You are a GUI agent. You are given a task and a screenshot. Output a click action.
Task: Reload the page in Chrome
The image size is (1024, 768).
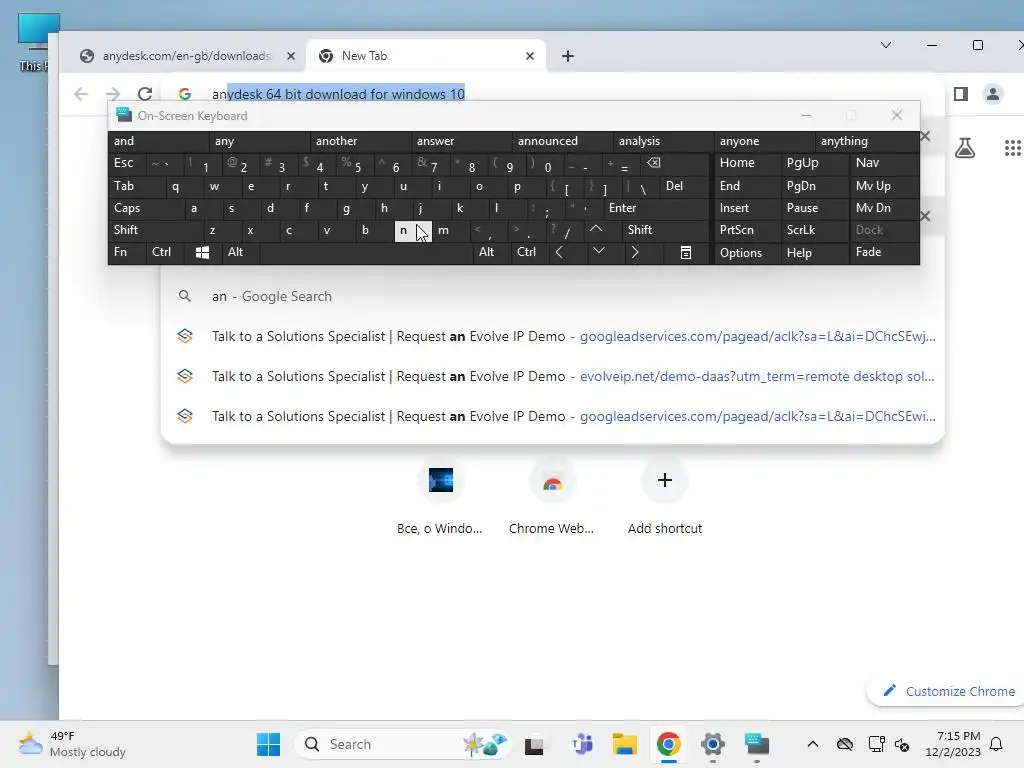tap(145, 94)
